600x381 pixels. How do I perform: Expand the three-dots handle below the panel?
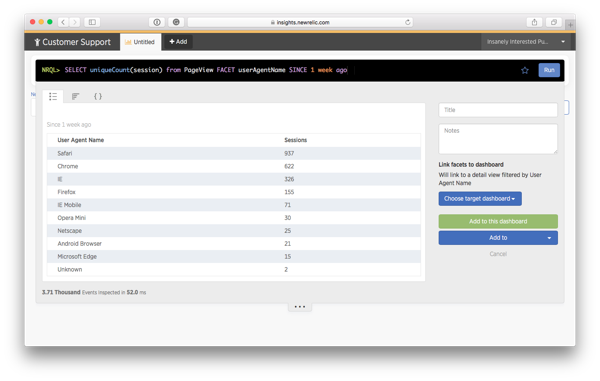pyautogui.click(x=300, y=307)
